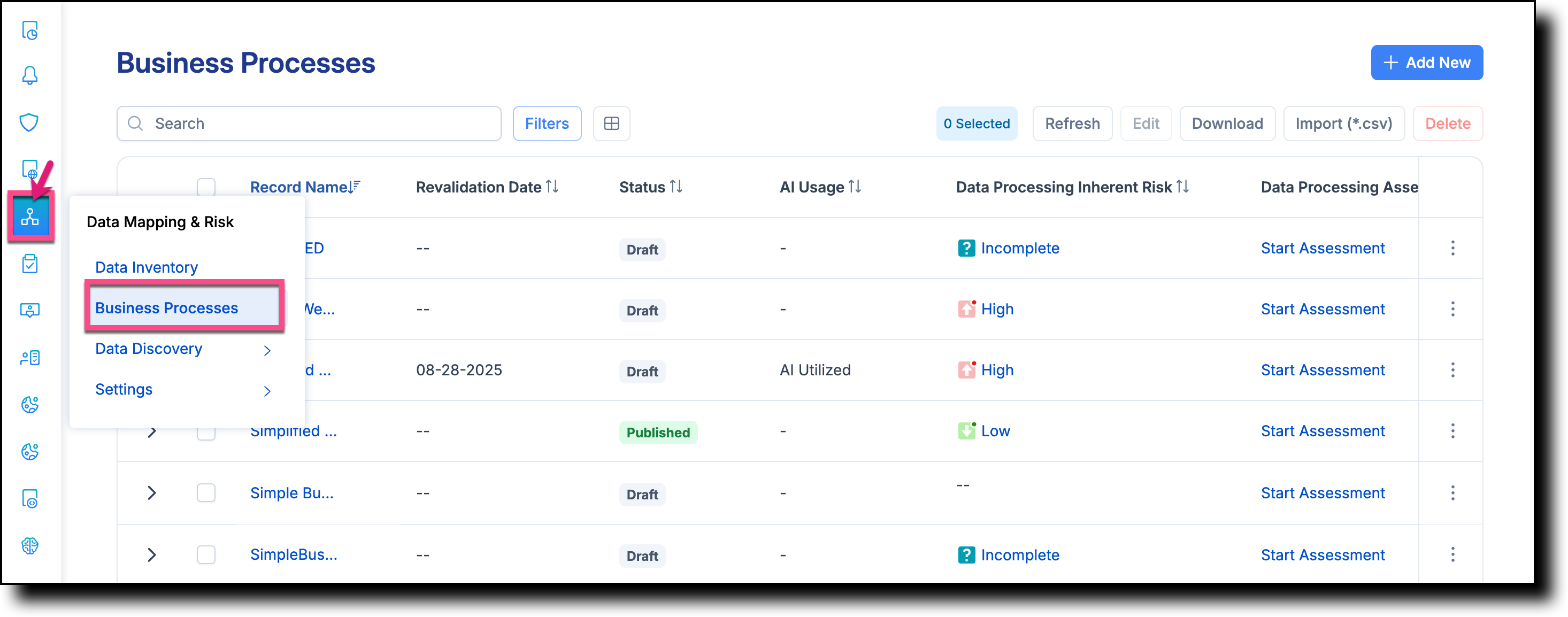Viewport: 1568px width, 617px height.
Task: Click inside the Search field
Action: pyautogui.click(x=309, y=124)
